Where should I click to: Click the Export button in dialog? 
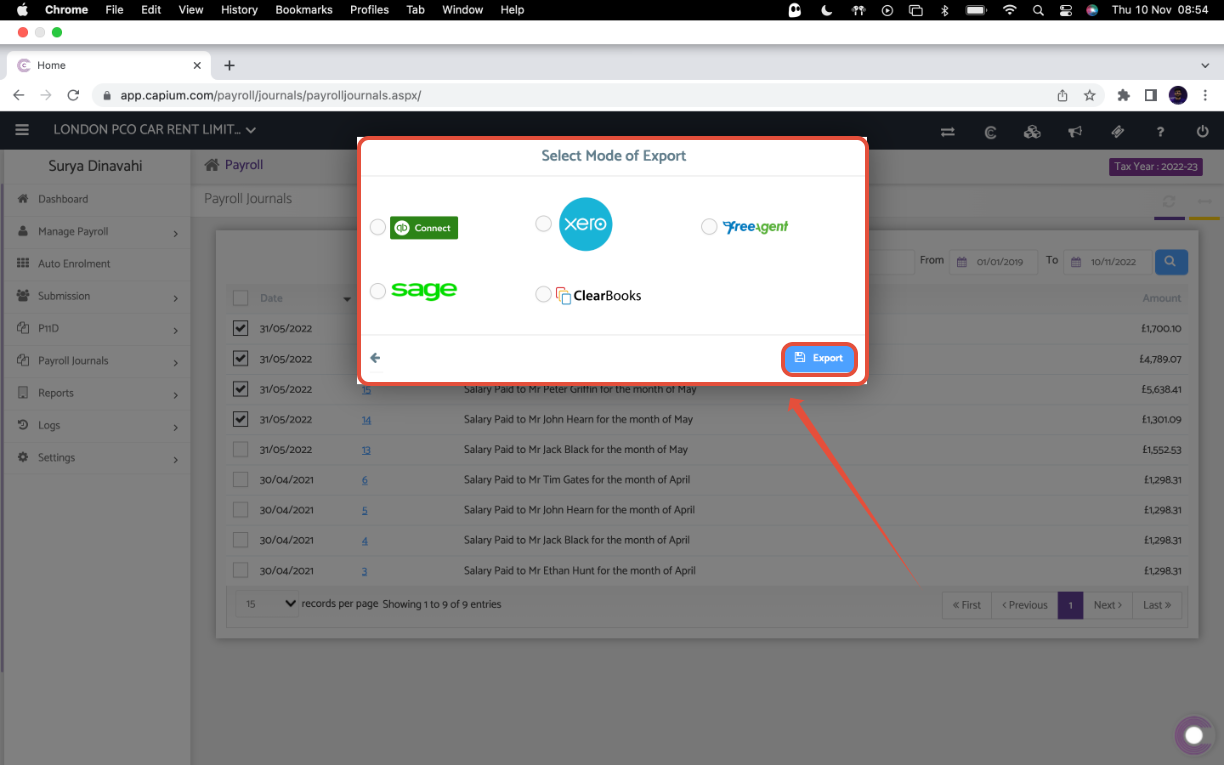(x=818, y=358)
